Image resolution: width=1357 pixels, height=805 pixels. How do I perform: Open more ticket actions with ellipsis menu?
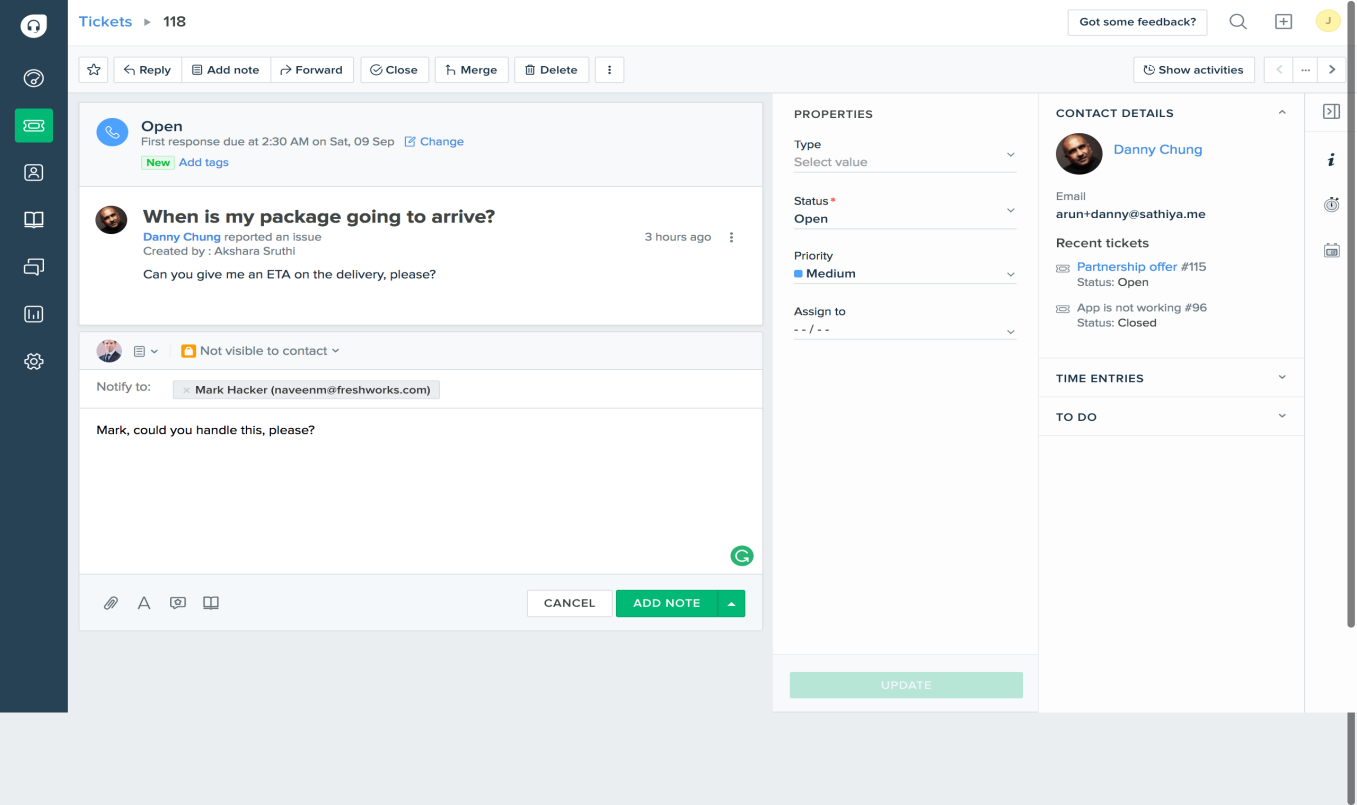(x=609, y=69)
